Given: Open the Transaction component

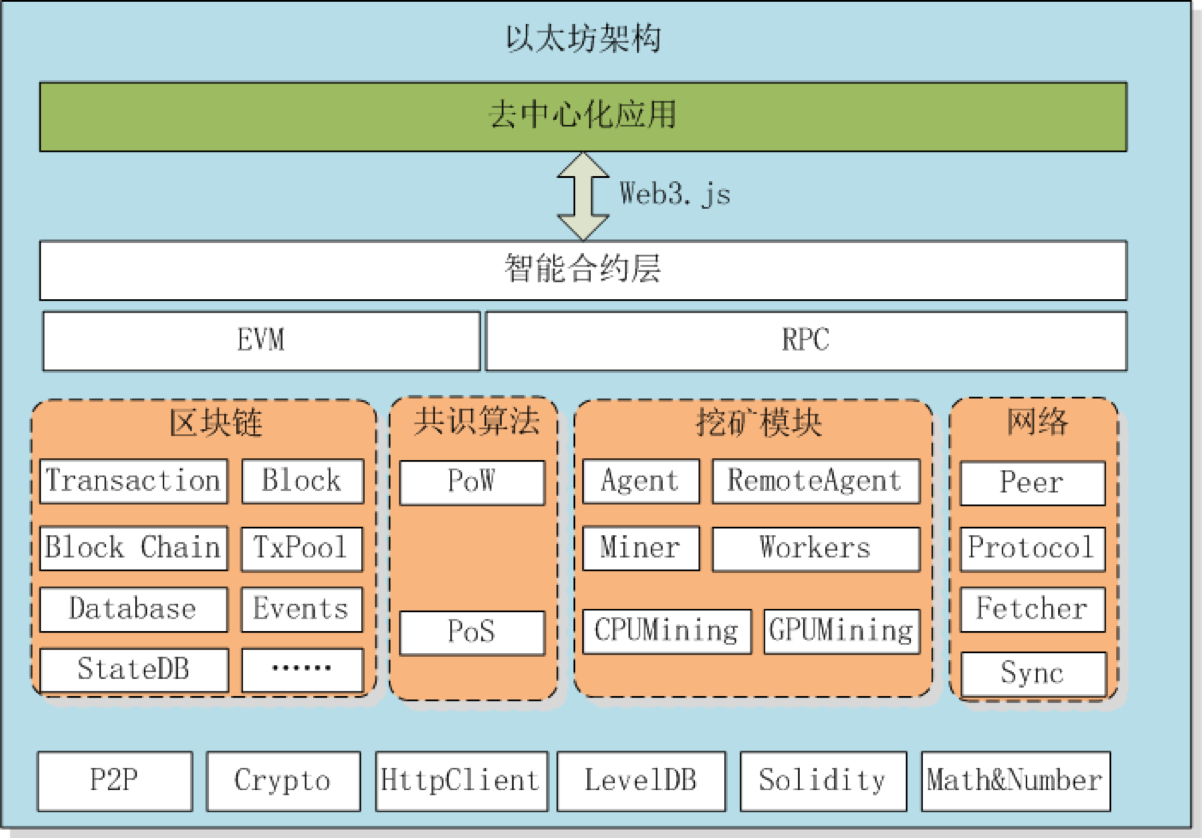Looking at the screenshot, I should point(133,481).
